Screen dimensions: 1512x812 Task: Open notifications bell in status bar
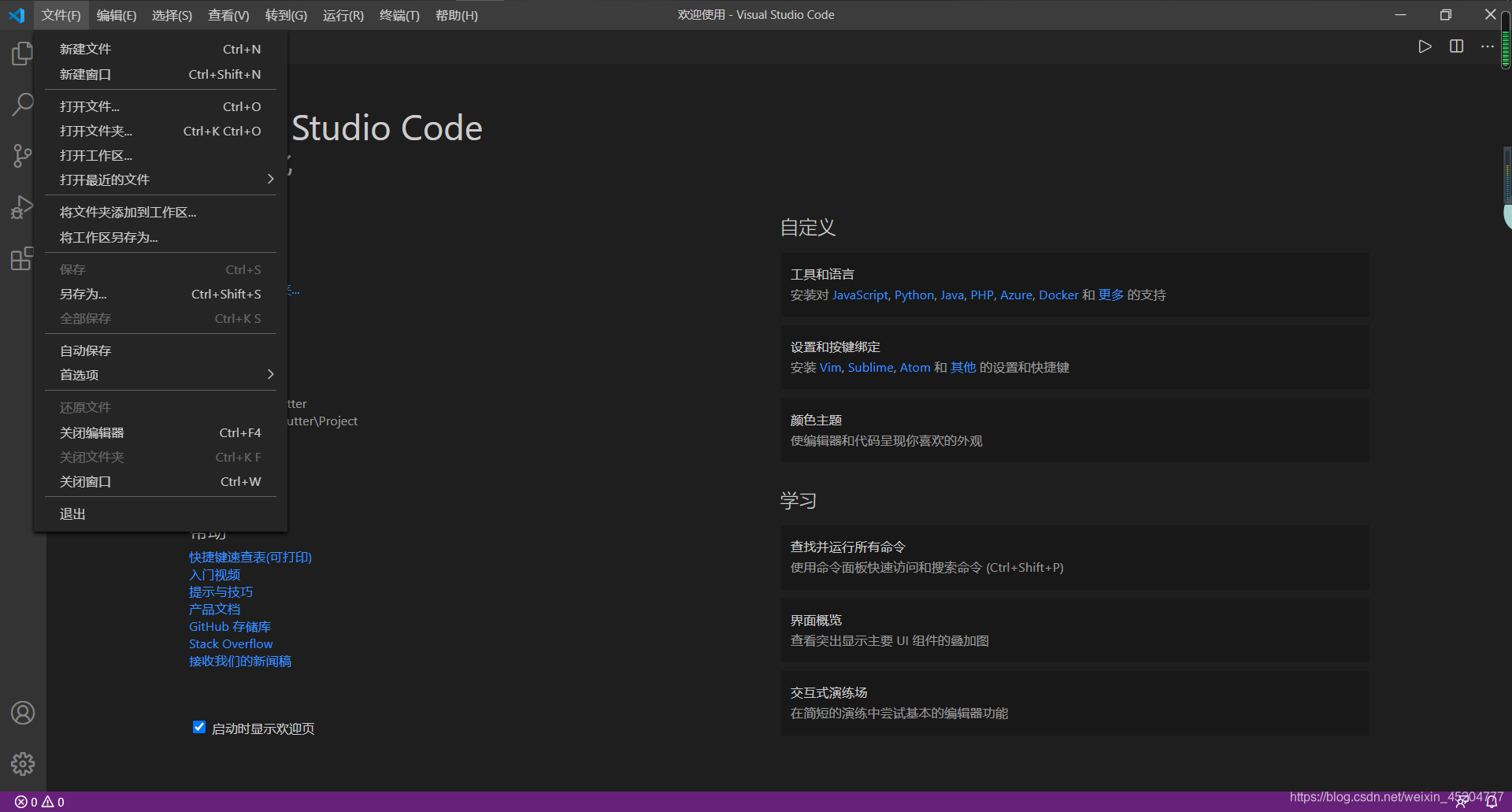click(x=1492, y=803)
